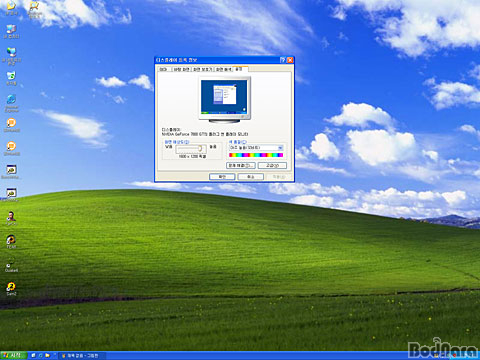
Task: Select the FarCry game shortcut icon
Action: 11,218
